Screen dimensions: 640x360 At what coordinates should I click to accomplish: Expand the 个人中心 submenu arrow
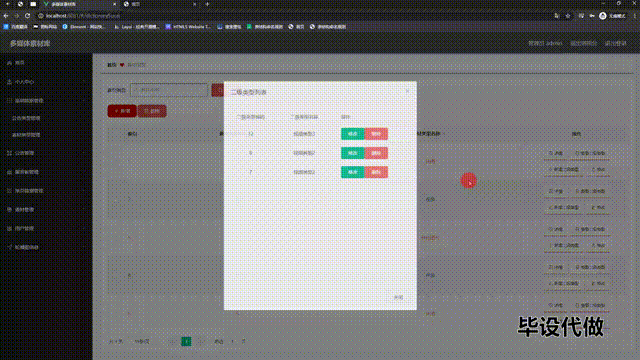[84, 82]
